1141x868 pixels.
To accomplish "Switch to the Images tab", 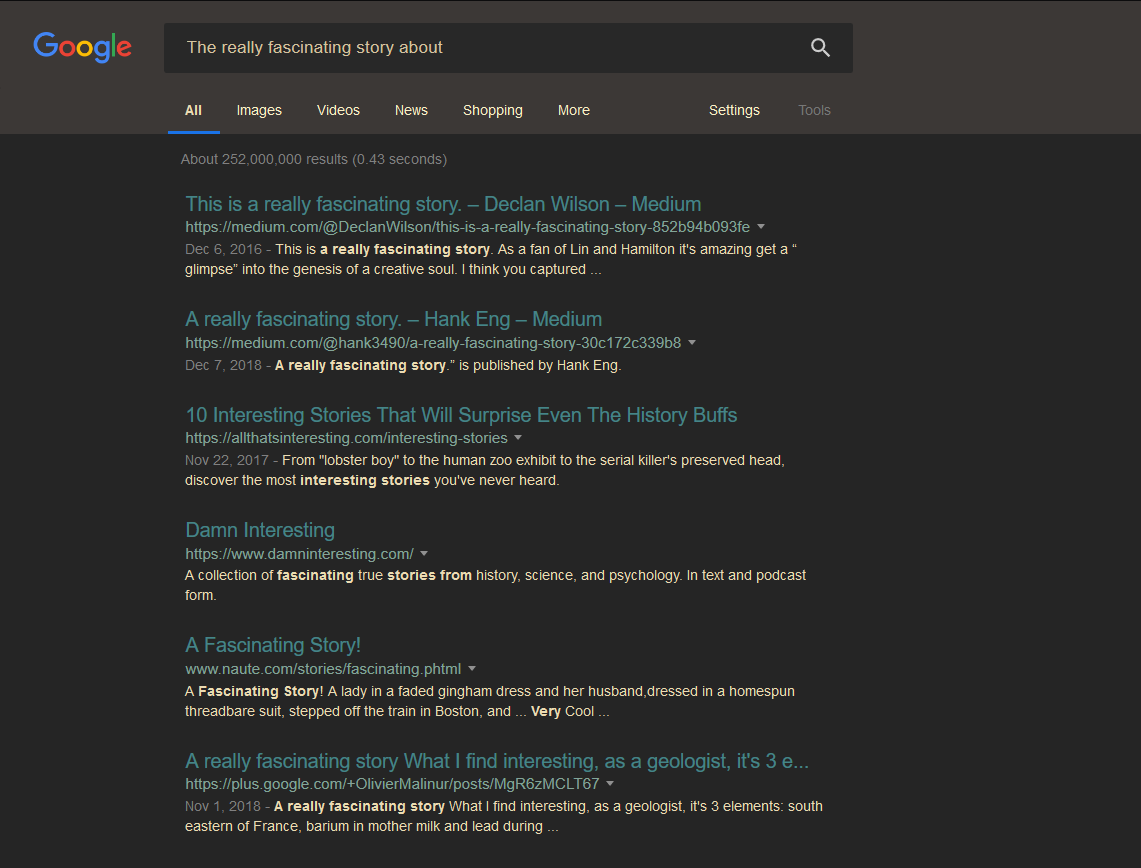I will pyautogui.click(x=259, y=110).
